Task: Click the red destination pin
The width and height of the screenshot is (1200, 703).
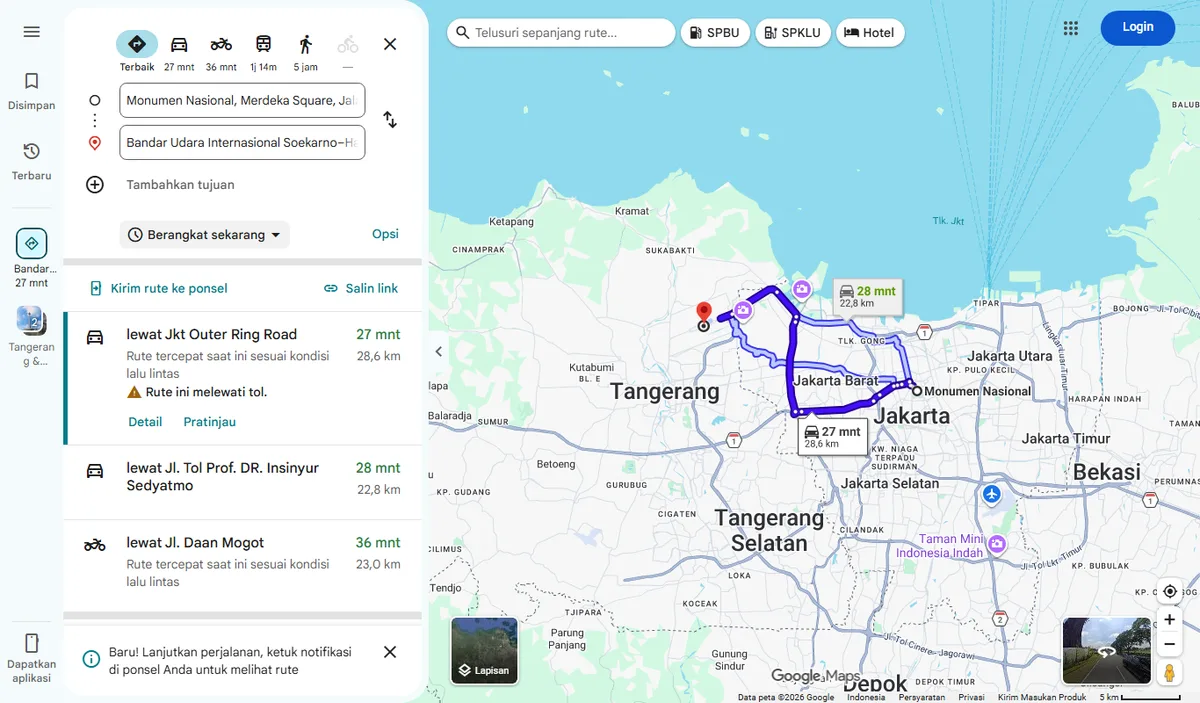Action: pyautogui.click(x=703, y=313)
